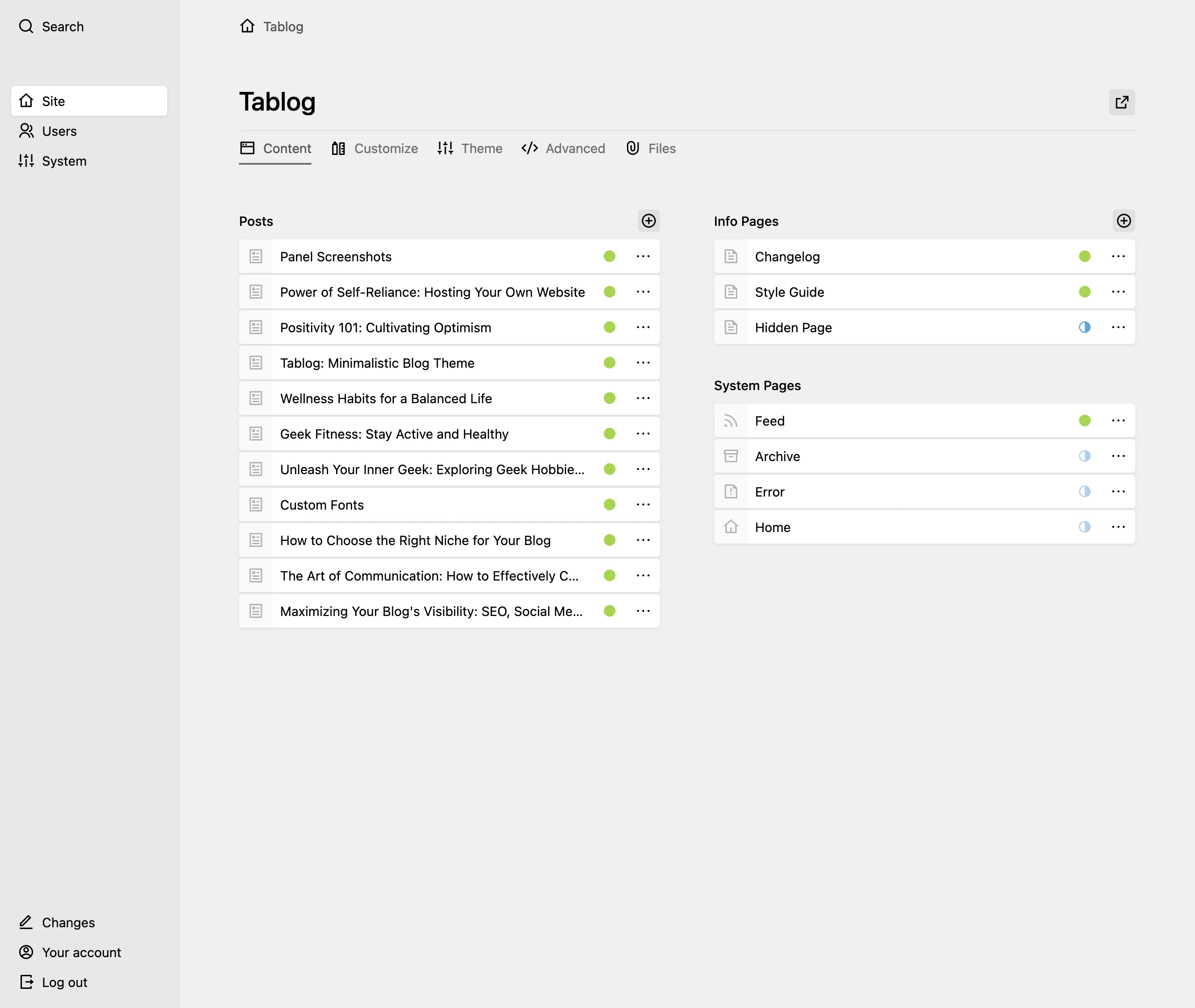This screenshot has height=1008, width=1195.
Task: Click the Feed page RSS icon
Action: (731, 421)
